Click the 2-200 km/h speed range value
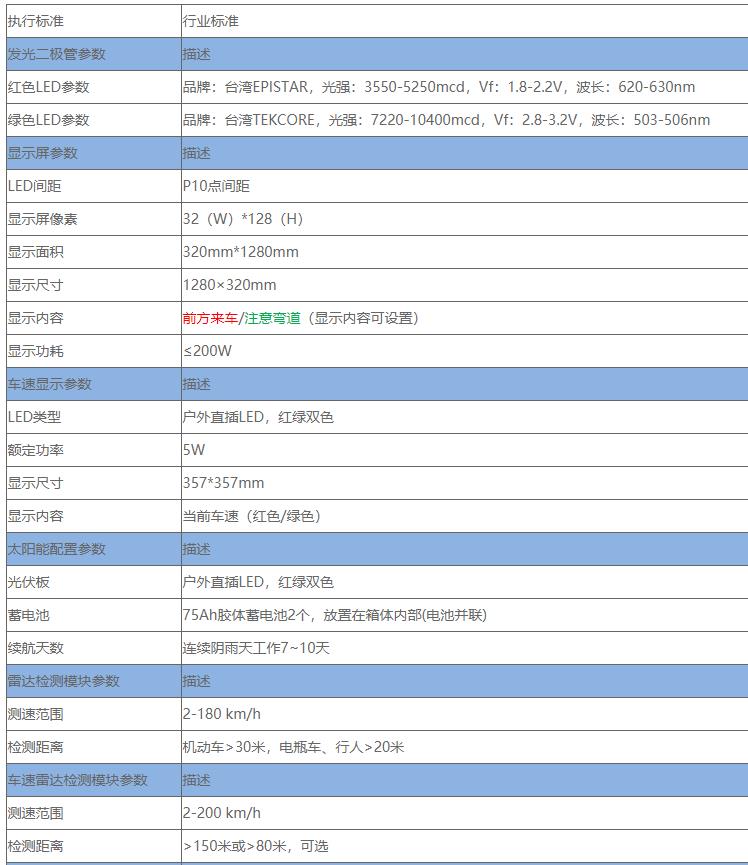Viewport: 748px width, 865px height. pyautogui.click(x=221, y=813)
